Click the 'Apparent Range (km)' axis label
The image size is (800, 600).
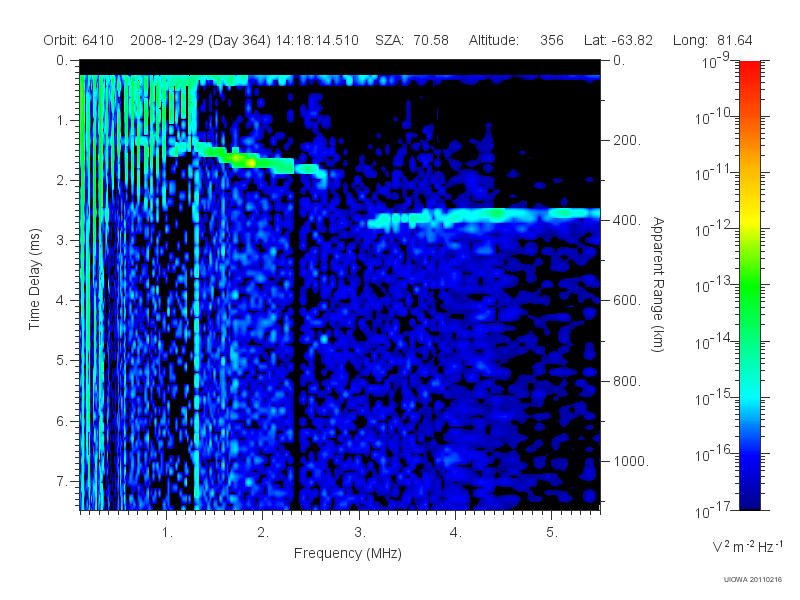click(658, 284)
